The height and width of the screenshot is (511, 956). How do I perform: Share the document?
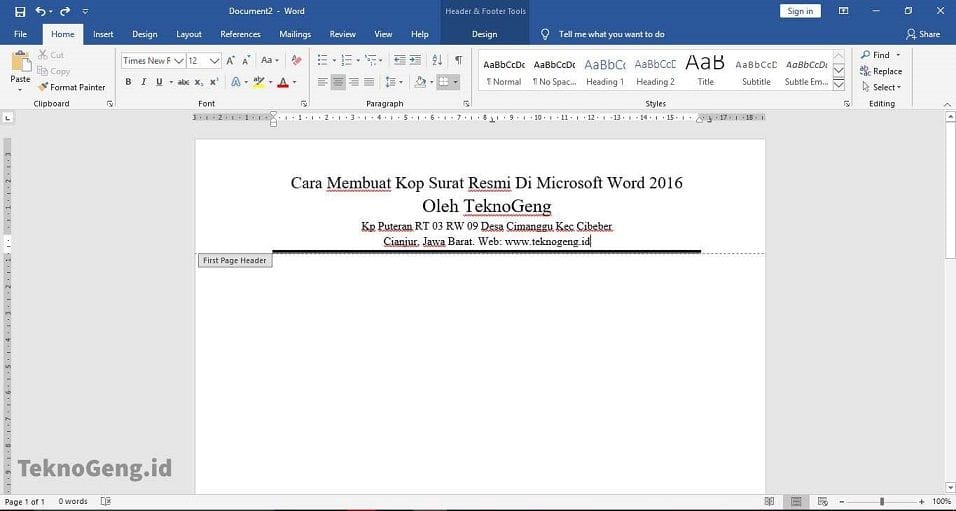pos(923,34)
